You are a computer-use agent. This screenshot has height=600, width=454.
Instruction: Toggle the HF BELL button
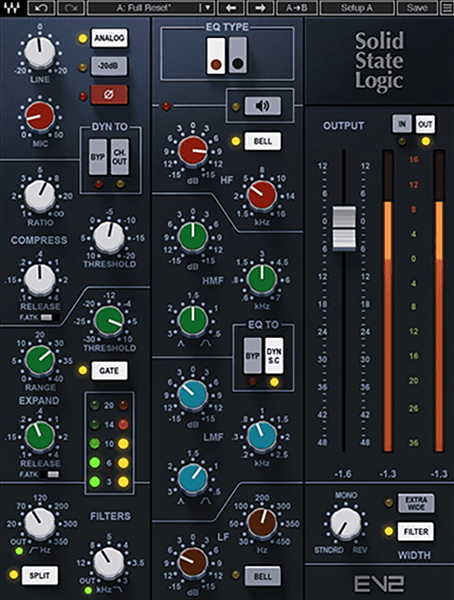coord(263,141)
